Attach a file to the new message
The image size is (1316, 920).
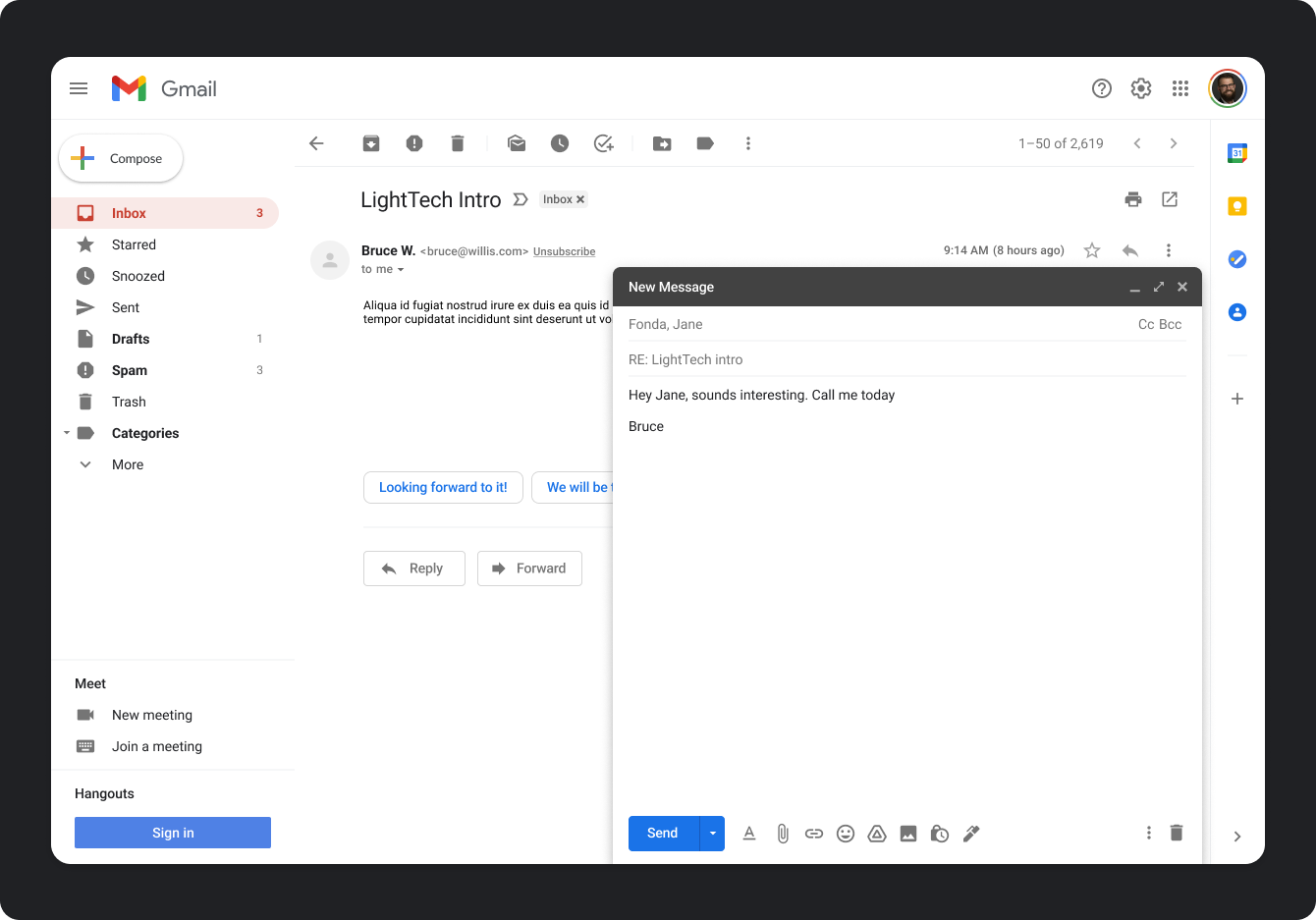click(x=783, y=834)
